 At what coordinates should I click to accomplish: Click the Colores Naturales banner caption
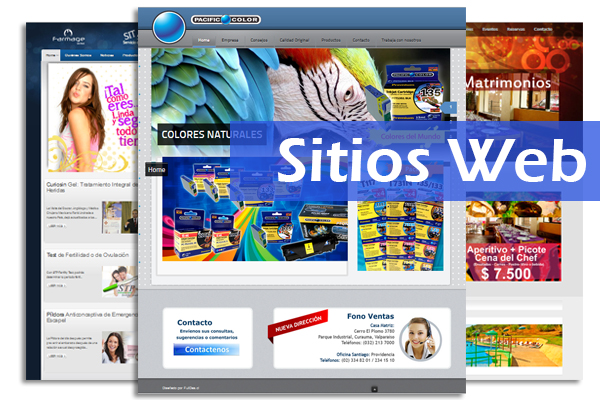(x=212, y=134)
